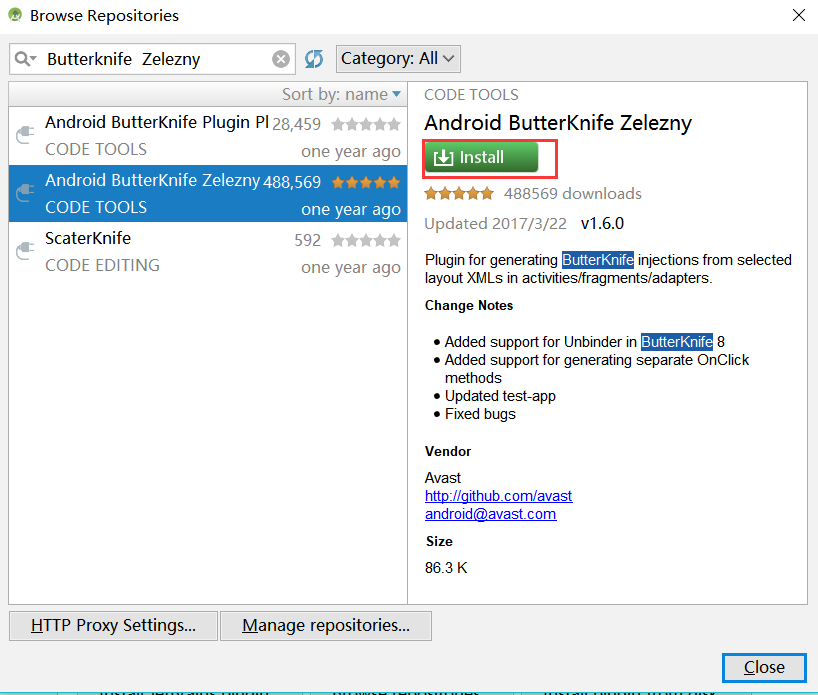Screen dimensions: 818x695
Task: Reload the plugin list with refresh icon
Action: [314, 59]
